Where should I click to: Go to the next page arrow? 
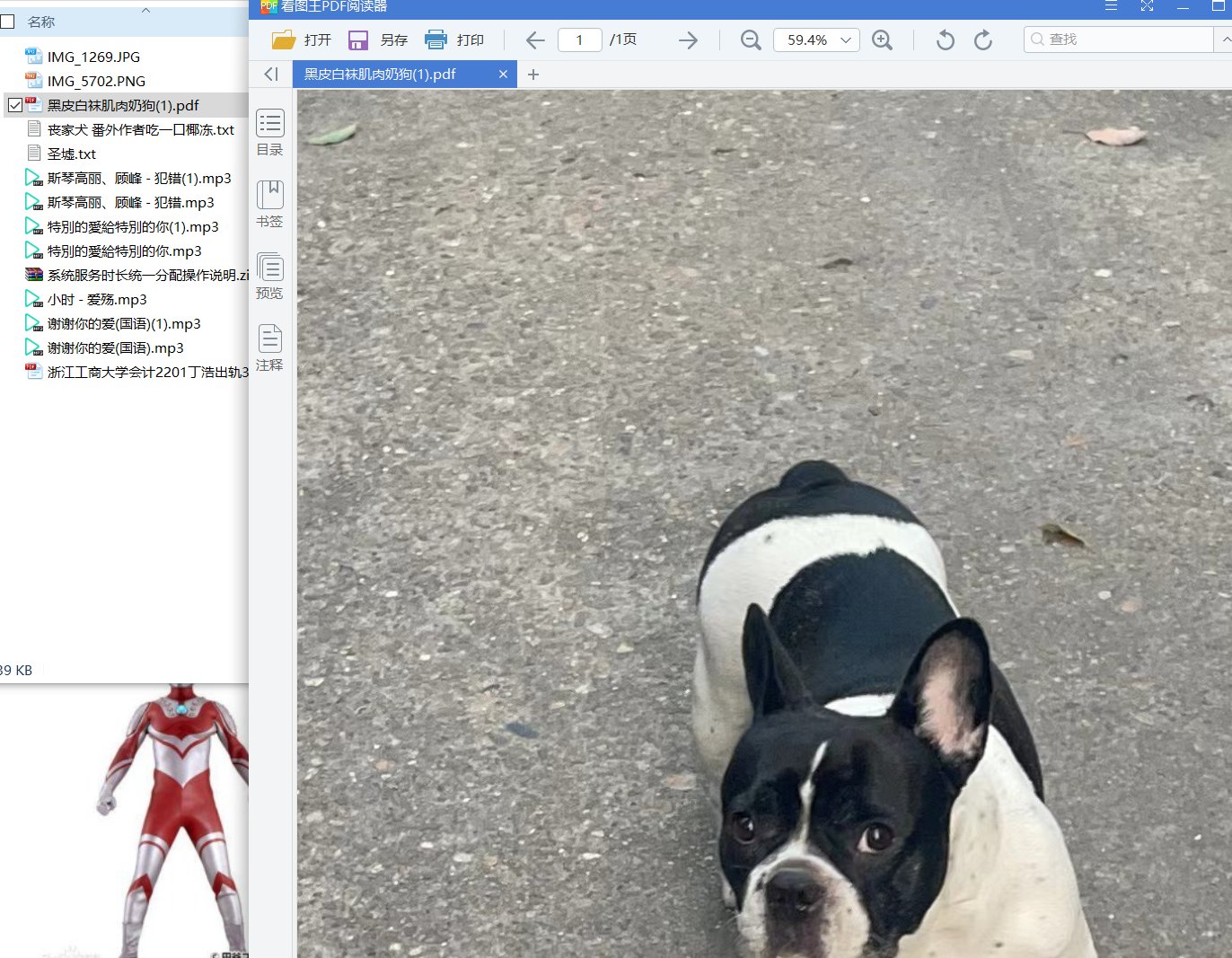pos(688,40)
